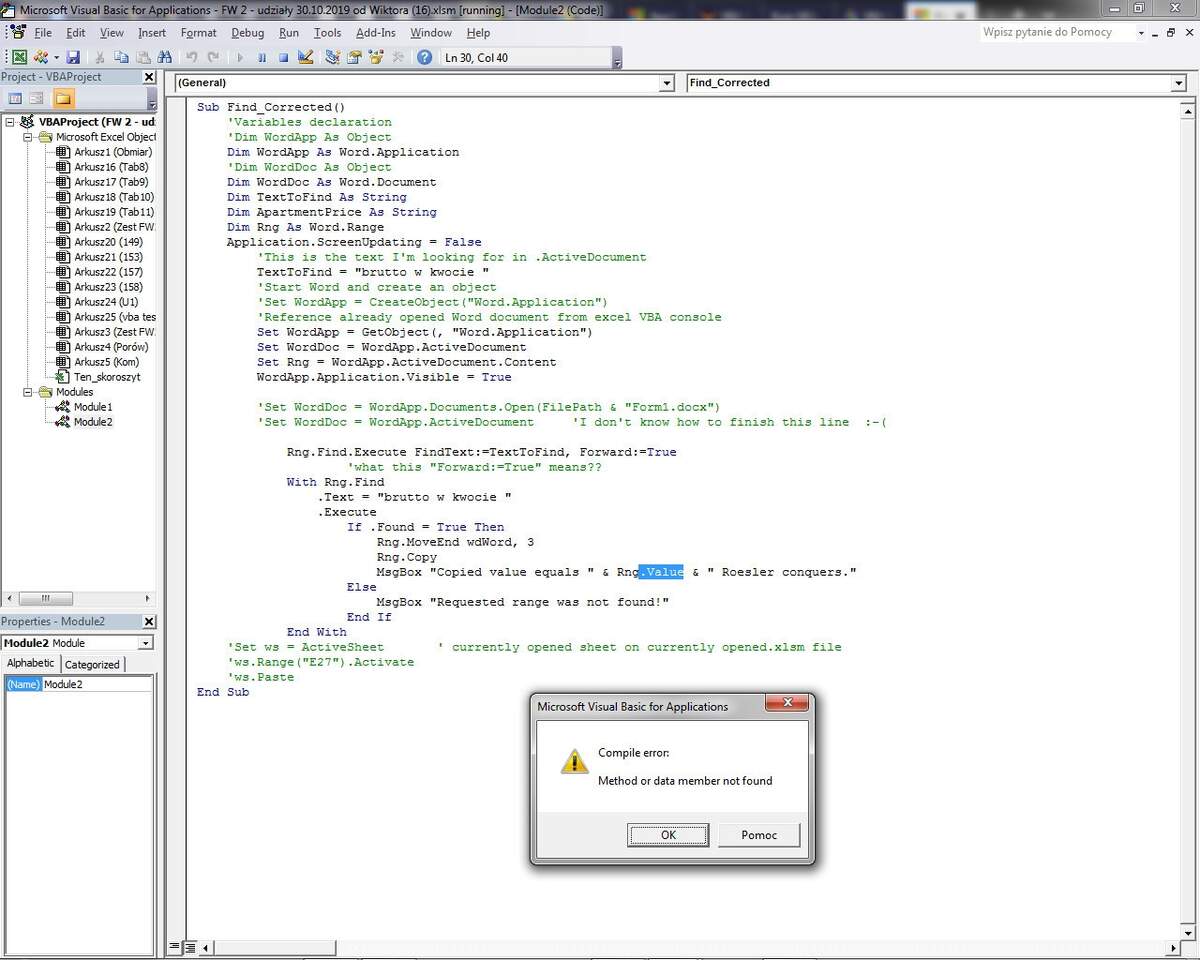Click the Reset stop square icon
1200x960 pixels.
pyautogui.click(x=284, y=58)
